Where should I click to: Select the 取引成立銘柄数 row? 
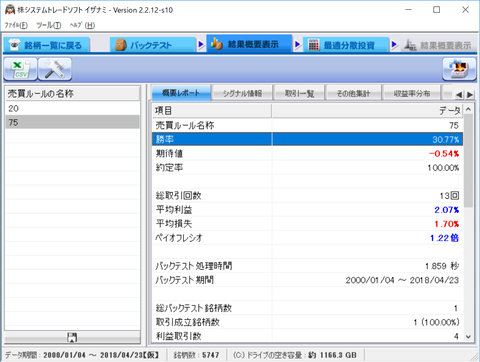point(308,322)
